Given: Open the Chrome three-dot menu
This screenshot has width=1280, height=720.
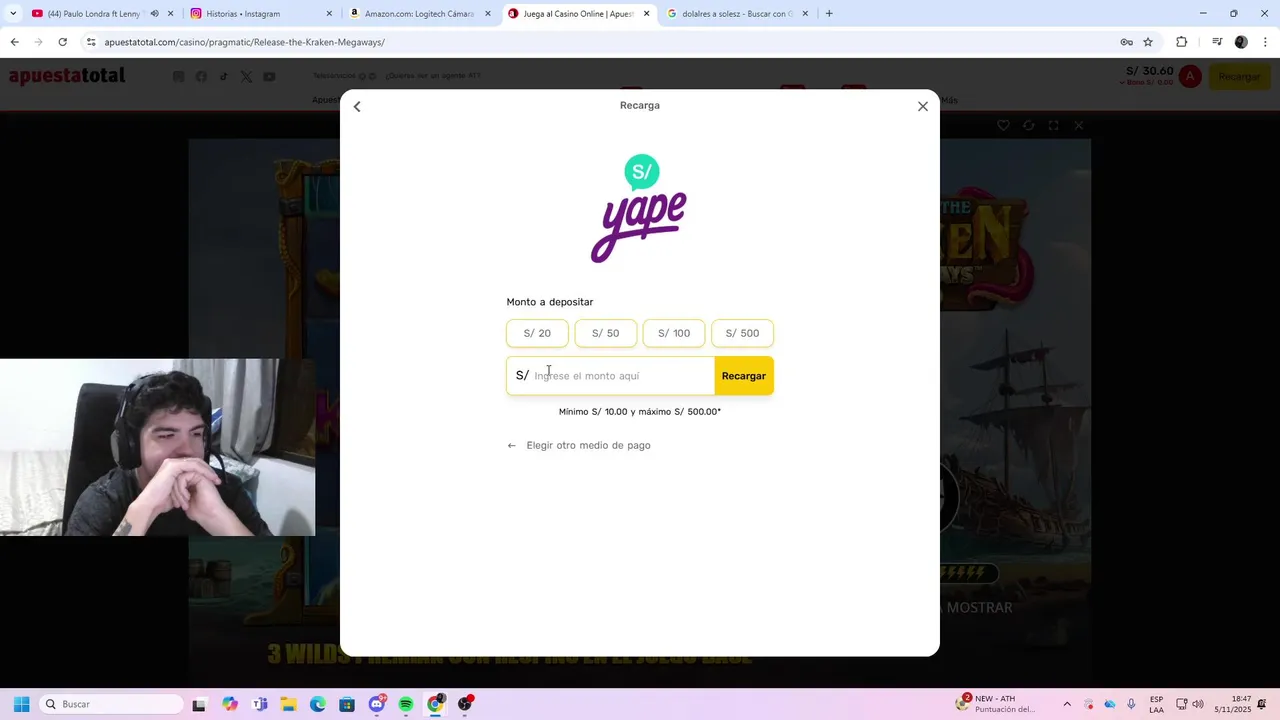Looking at the screenshot, I should 1265,42.
